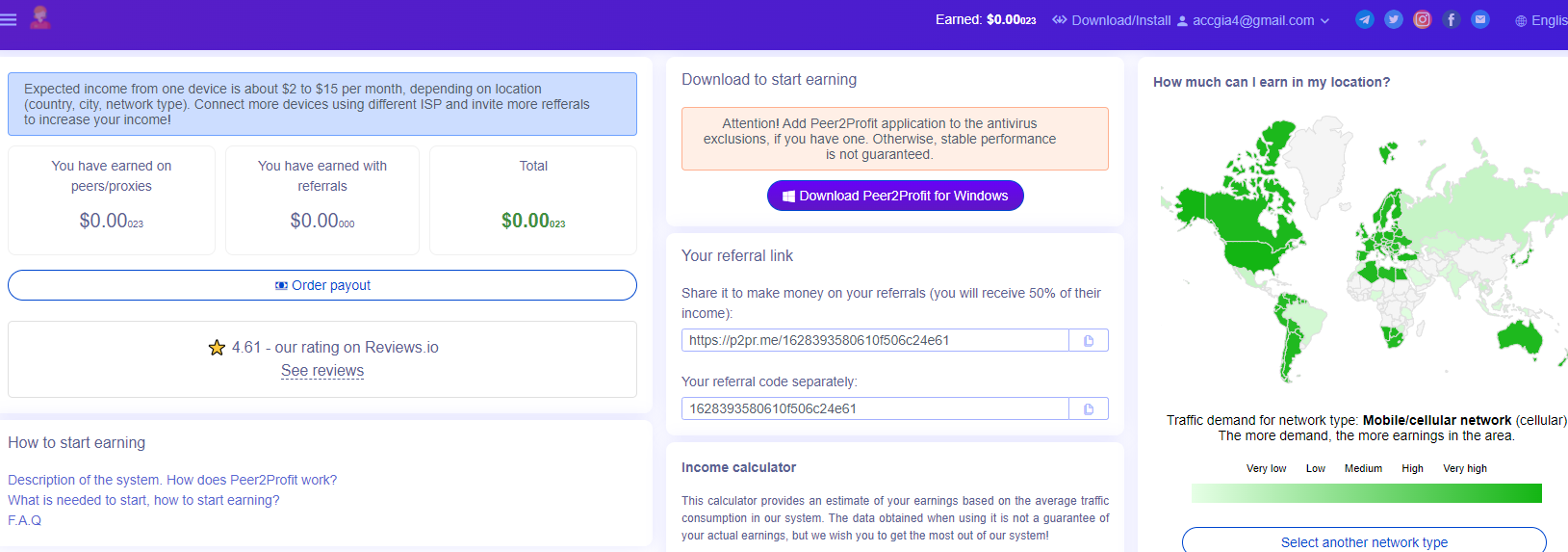Click the support agent avatar icon
1568x552 pixels.
point(40,17)
